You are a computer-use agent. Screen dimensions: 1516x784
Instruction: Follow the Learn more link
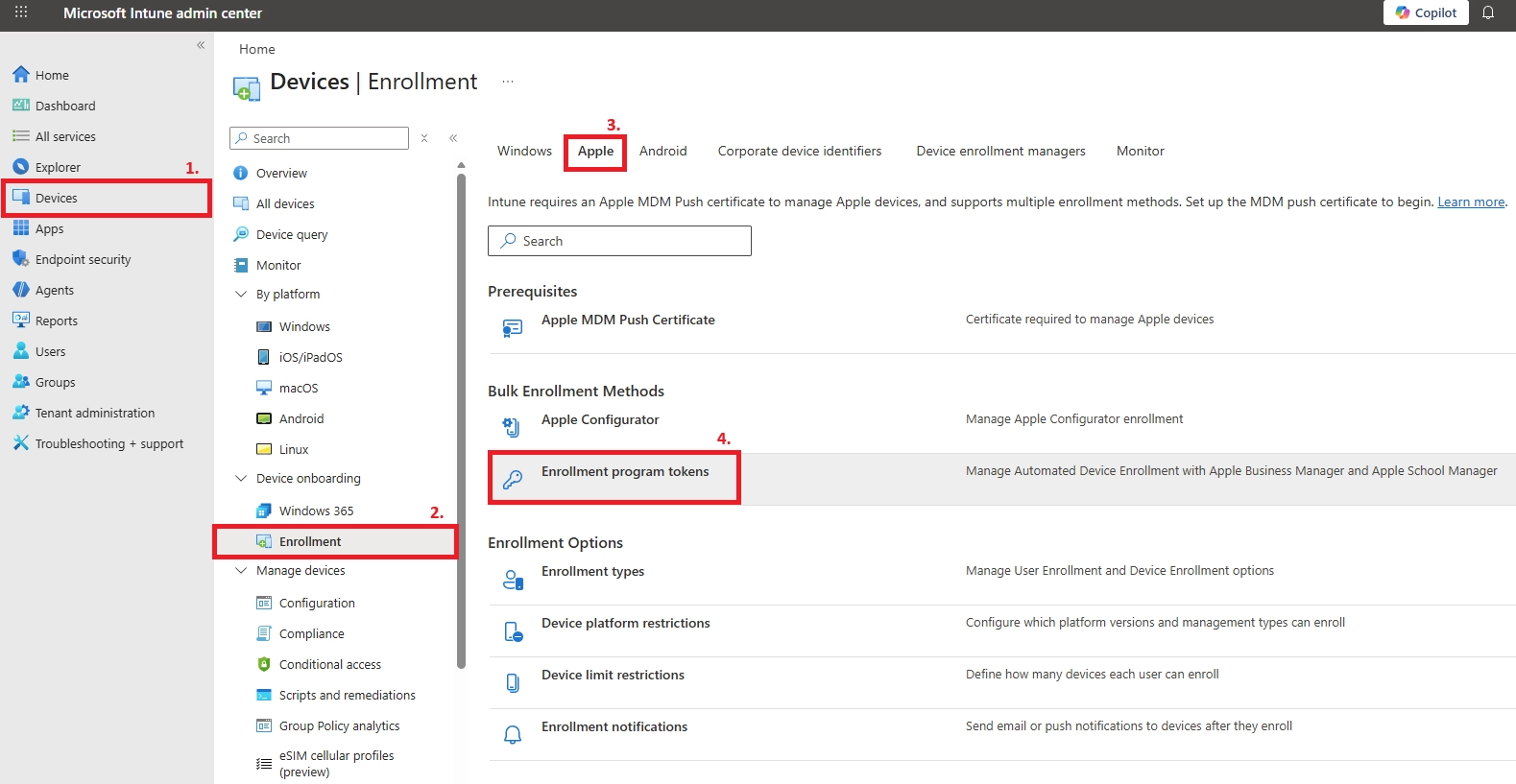point(1471,202)
